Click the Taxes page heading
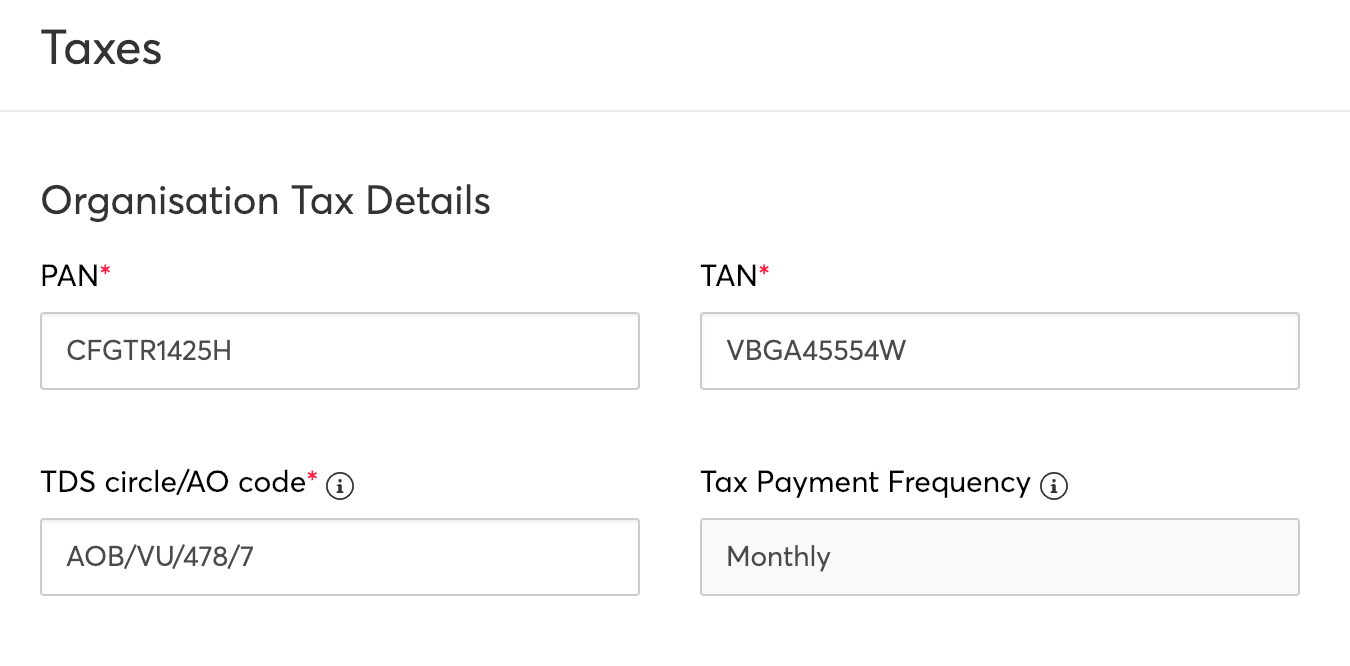The height and width of the screenshot is (666, 1350). point(101,48)
